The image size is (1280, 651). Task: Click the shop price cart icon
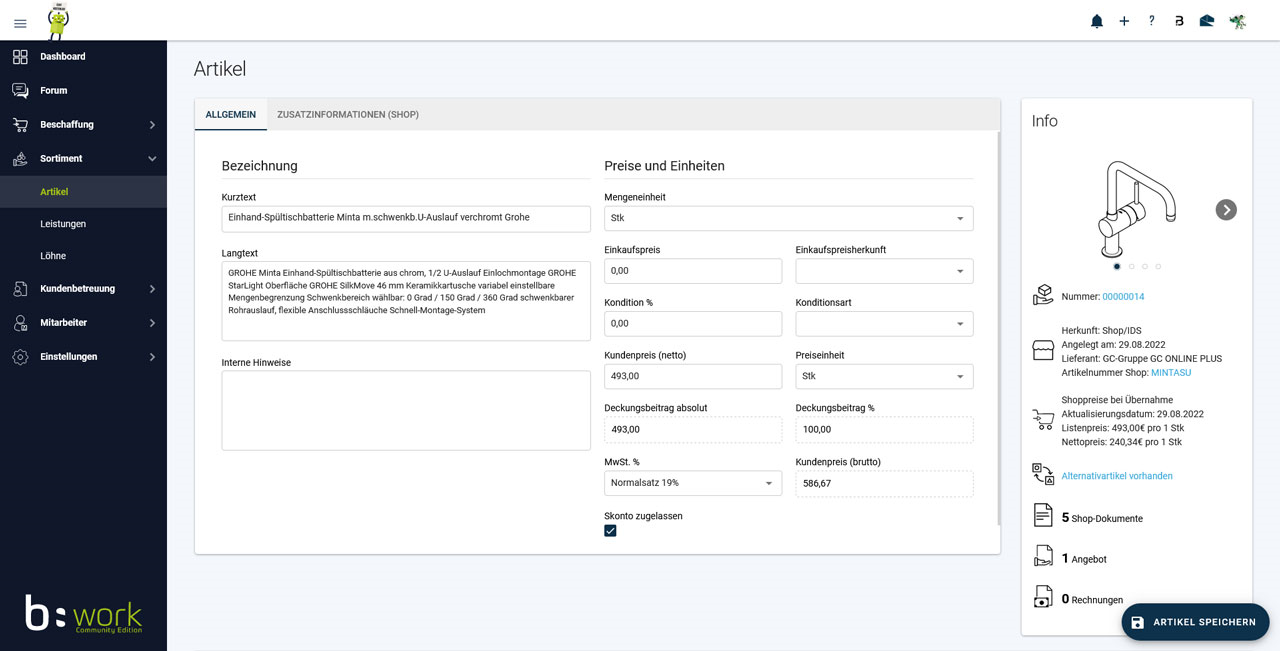click(x=1043, y=420)
